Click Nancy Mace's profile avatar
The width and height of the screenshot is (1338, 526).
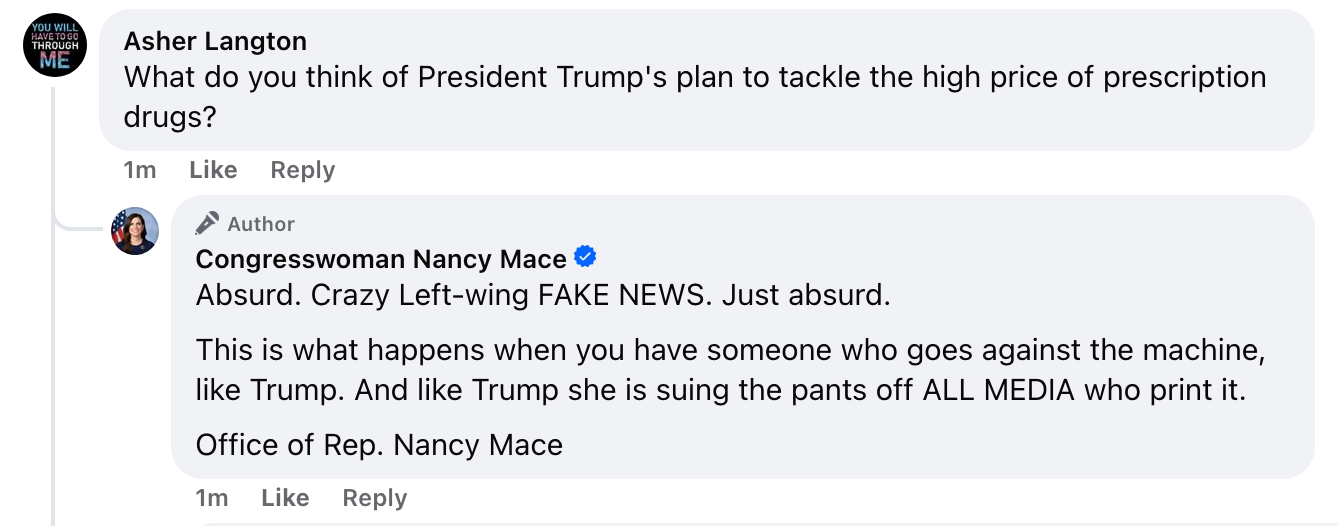(135, 231)
